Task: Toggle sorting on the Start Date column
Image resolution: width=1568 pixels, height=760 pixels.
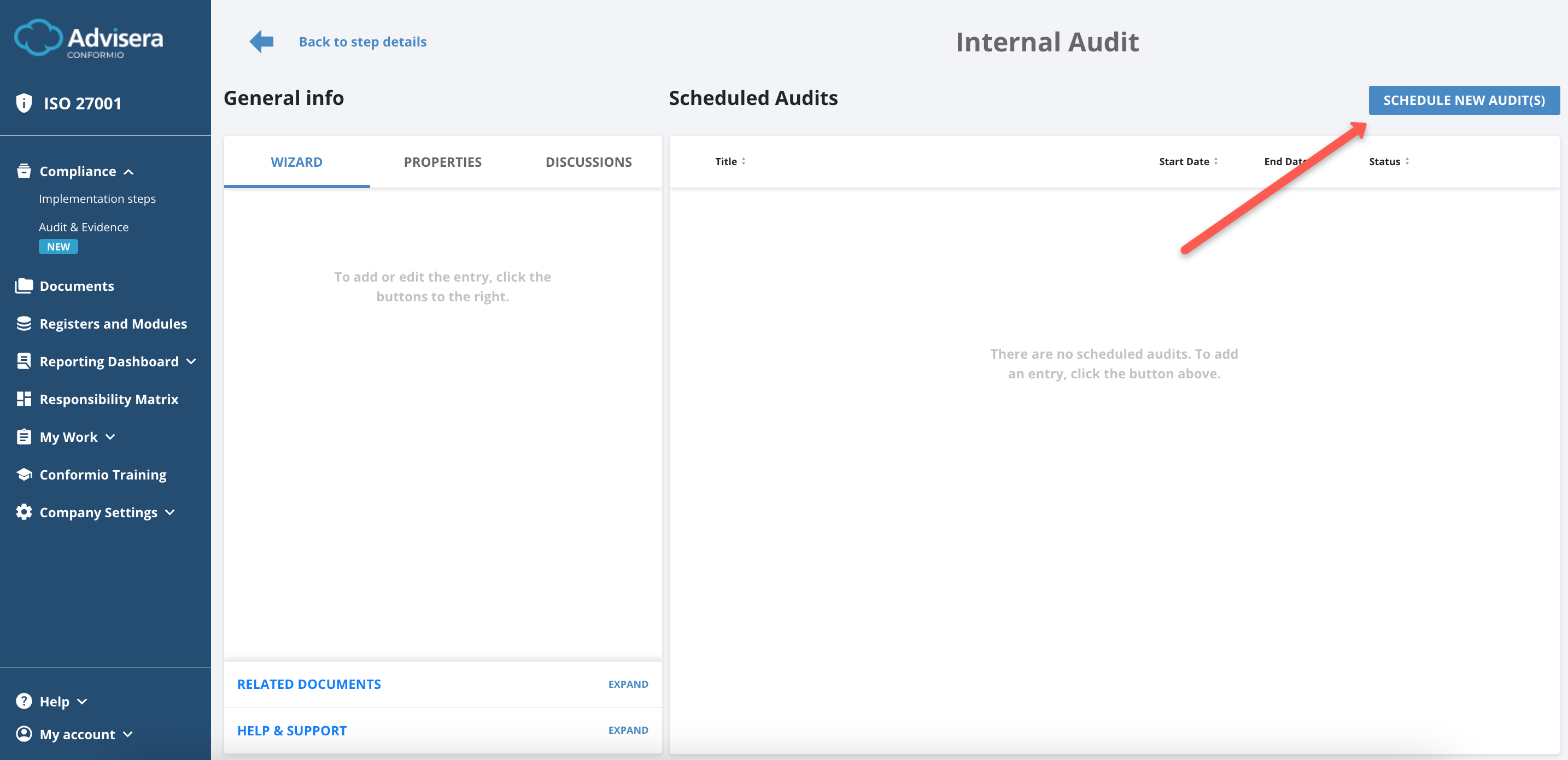Action: (x=1215, y=161)
